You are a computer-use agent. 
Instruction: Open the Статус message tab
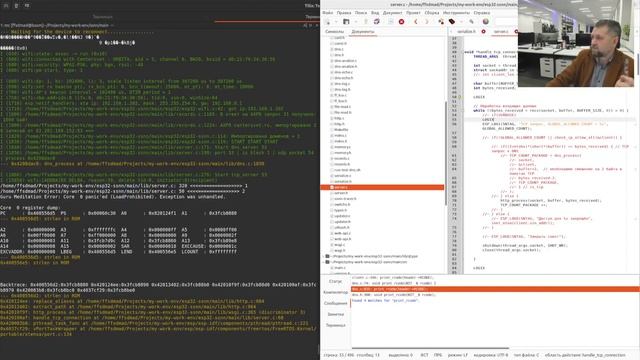(335, 281)
